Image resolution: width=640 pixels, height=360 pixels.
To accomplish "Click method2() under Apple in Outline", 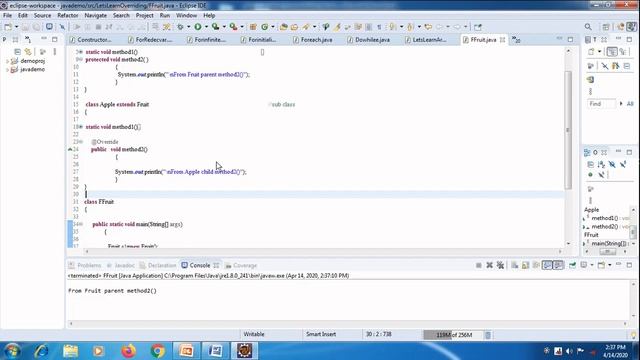I will point(604,226).
